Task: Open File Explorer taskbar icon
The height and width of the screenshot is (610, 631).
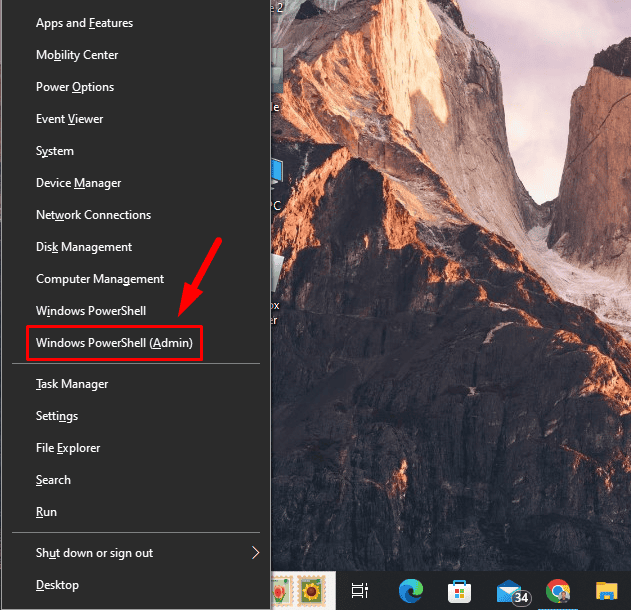Action: pos(606,591)
